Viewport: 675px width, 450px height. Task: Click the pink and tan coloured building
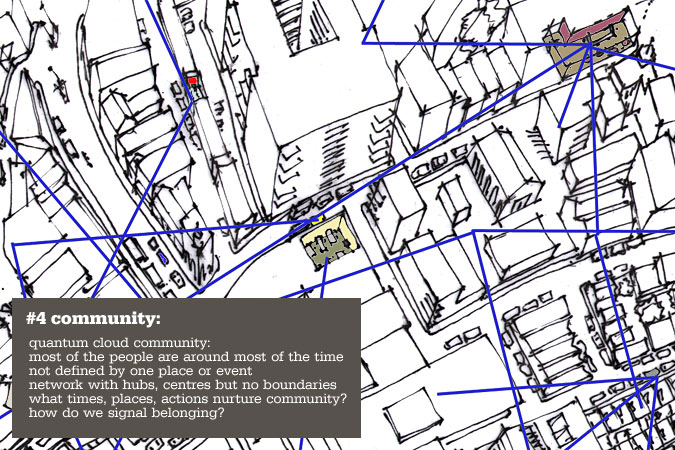click(x=588, y=44)
